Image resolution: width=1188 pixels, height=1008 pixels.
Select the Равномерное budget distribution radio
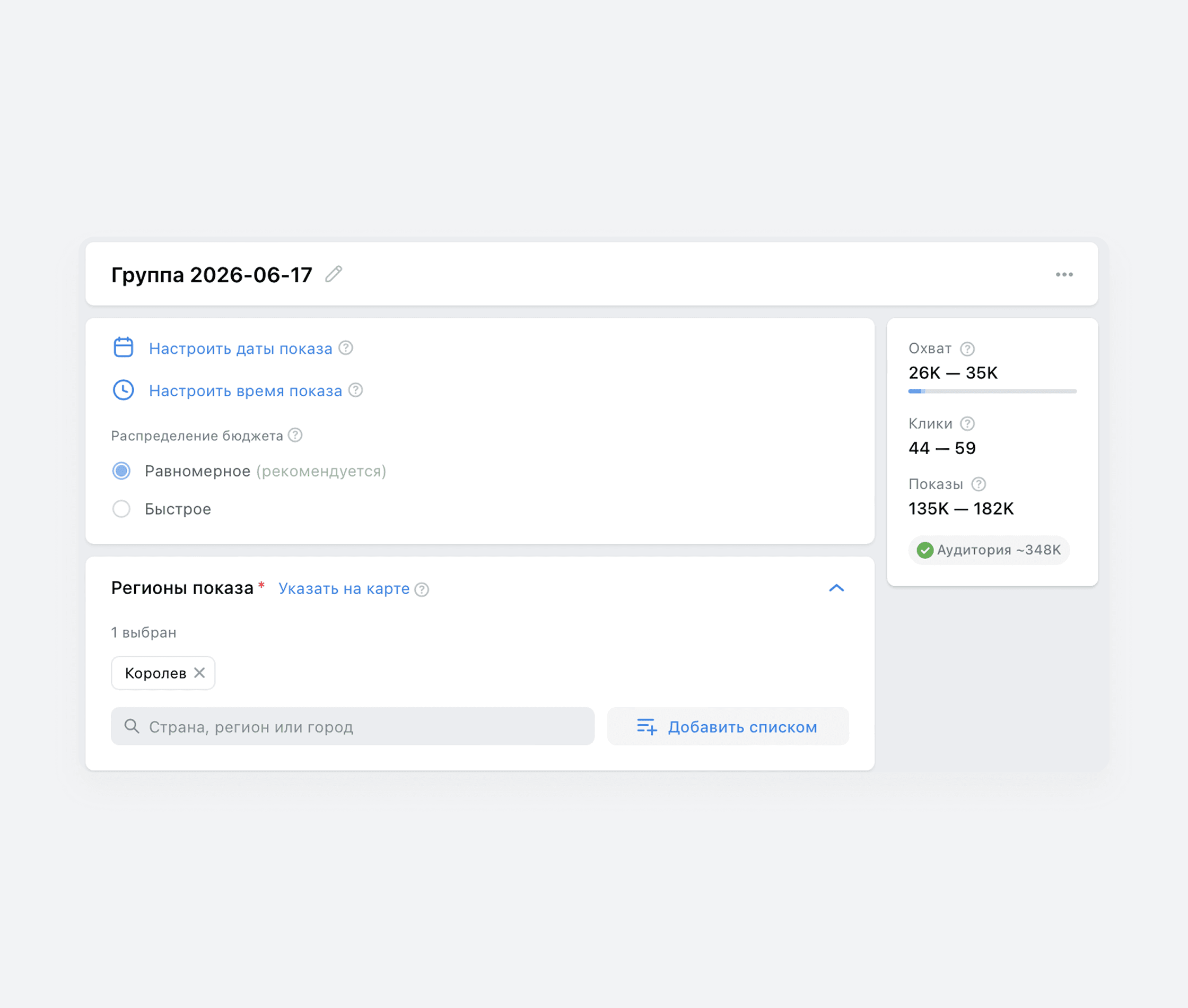click(121, 471)
